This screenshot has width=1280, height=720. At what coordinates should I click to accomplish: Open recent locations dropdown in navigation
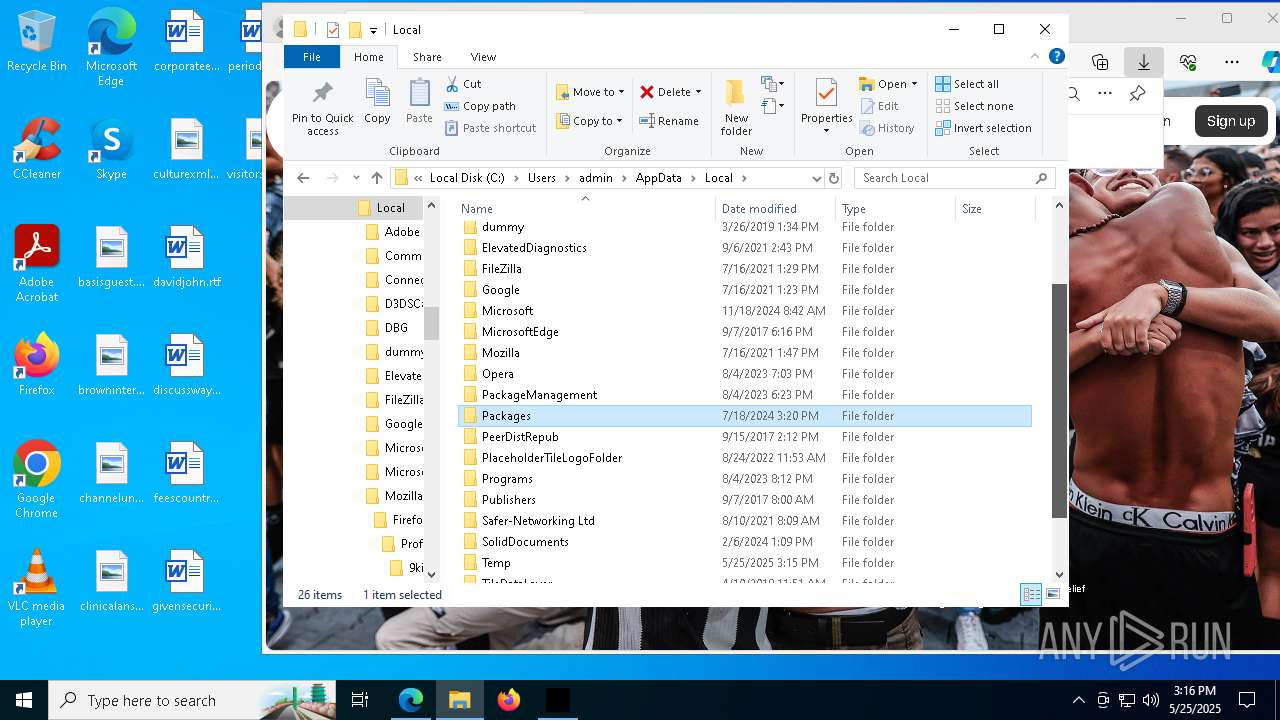356,178
